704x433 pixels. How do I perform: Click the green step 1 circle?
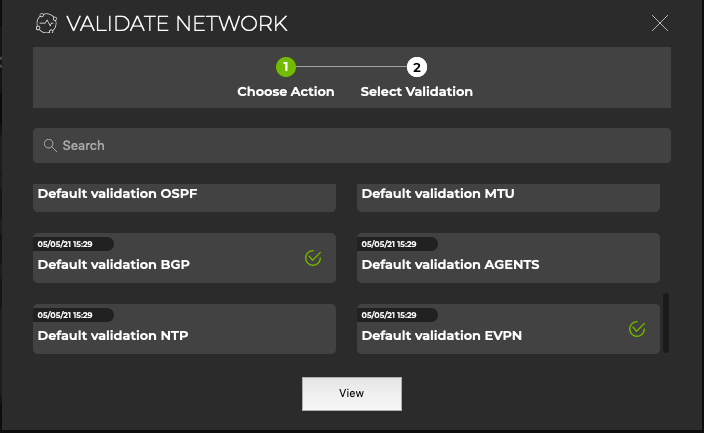286,67
